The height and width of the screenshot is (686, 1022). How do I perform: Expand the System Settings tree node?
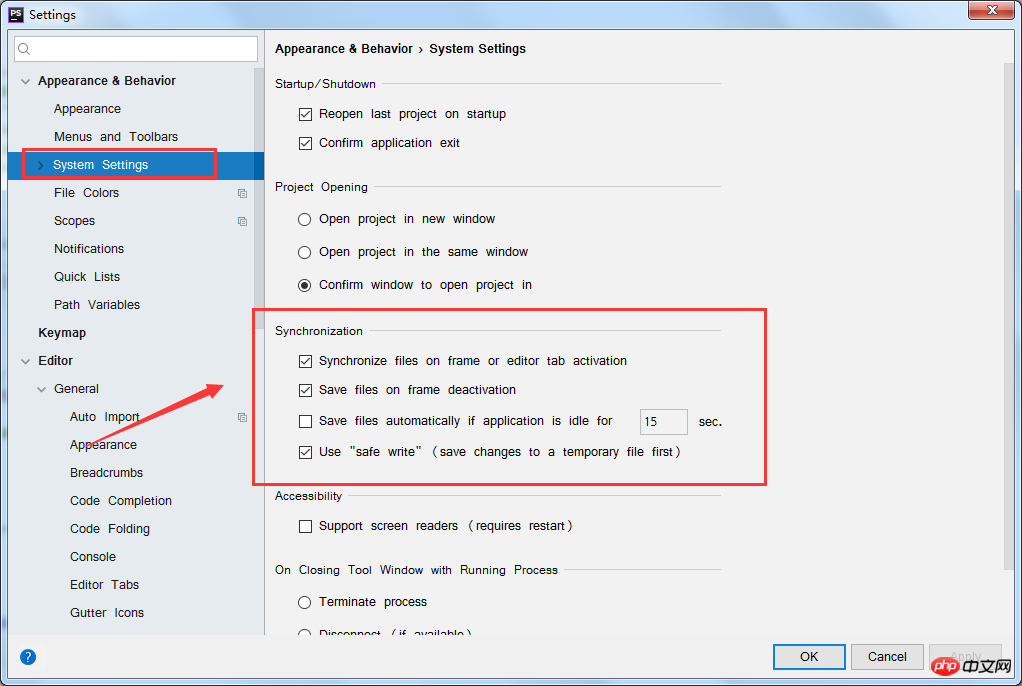(x=40, y=165)
